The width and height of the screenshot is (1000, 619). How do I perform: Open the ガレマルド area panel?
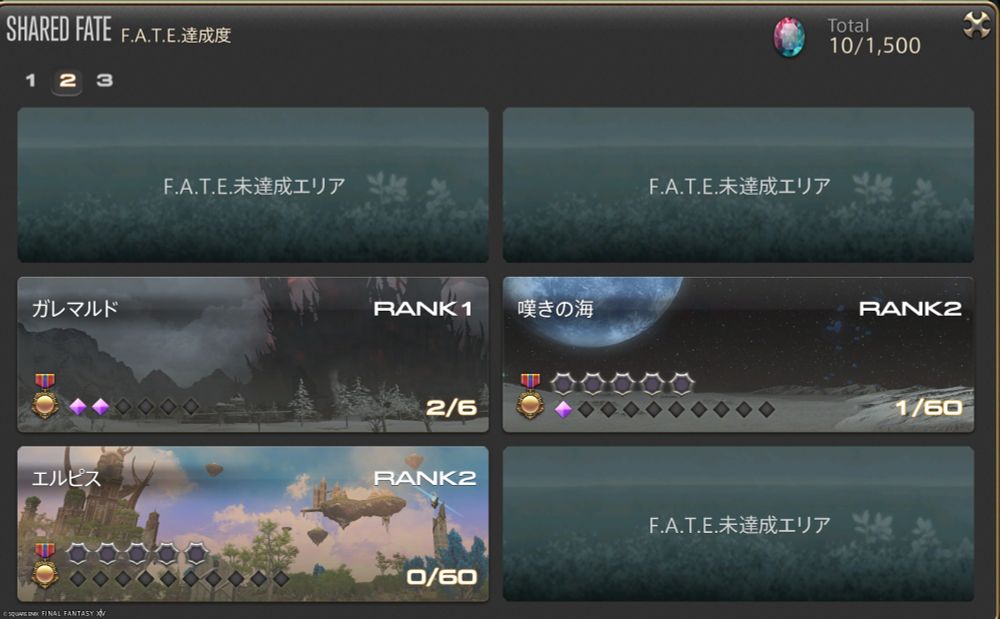253,354
